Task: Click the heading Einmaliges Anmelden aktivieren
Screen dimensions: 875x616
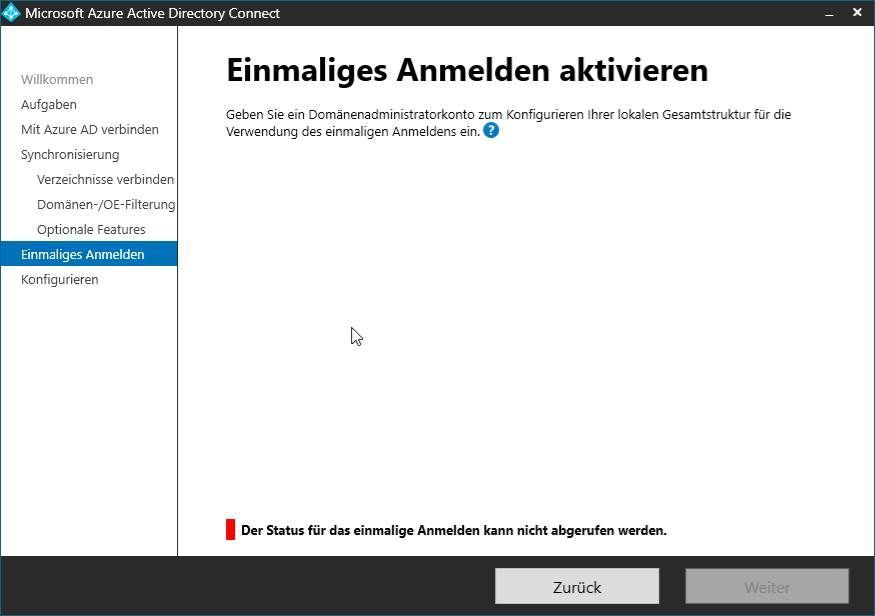Action: [467, 70]
